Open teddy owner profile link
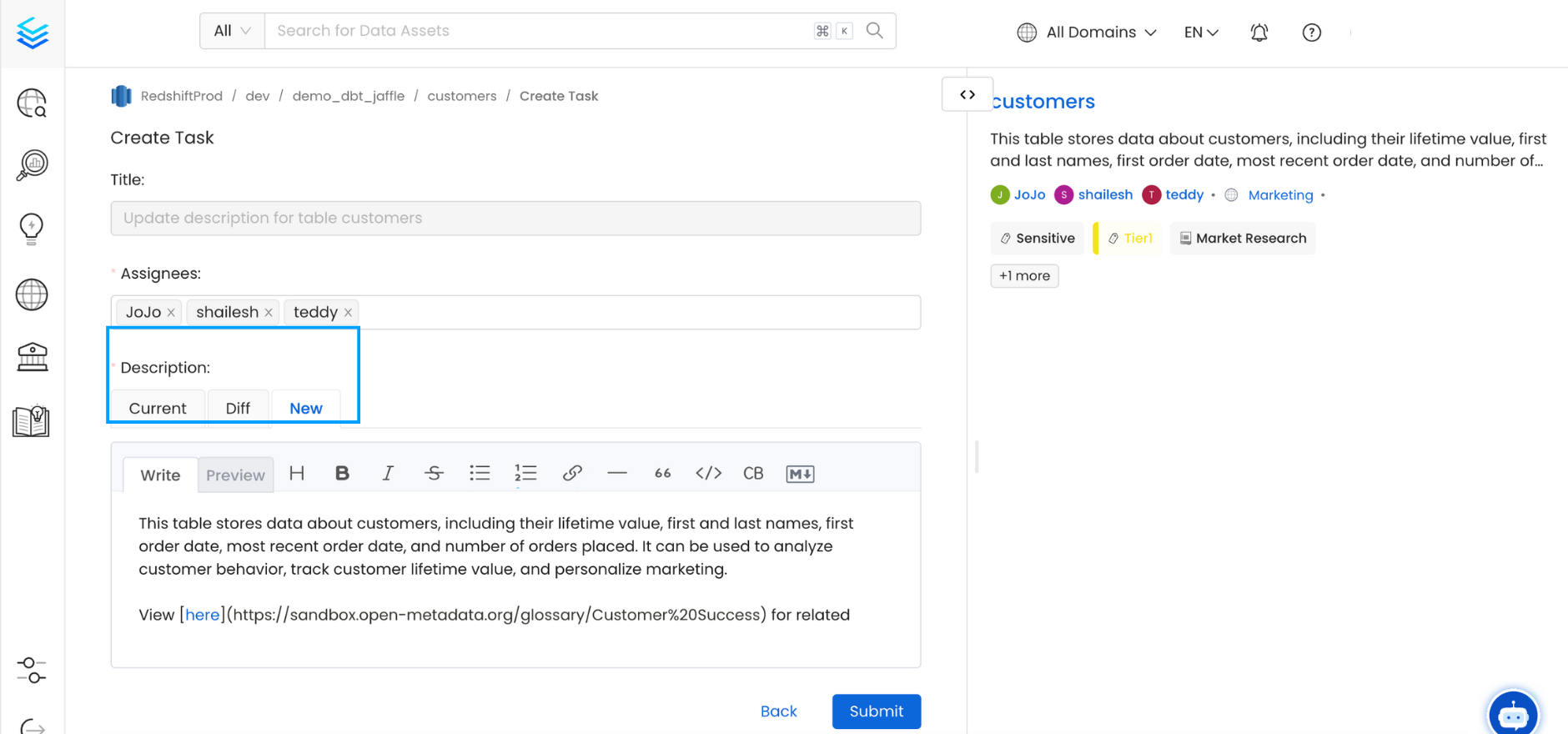The image size is (1568, 734). pos(1184,195)
